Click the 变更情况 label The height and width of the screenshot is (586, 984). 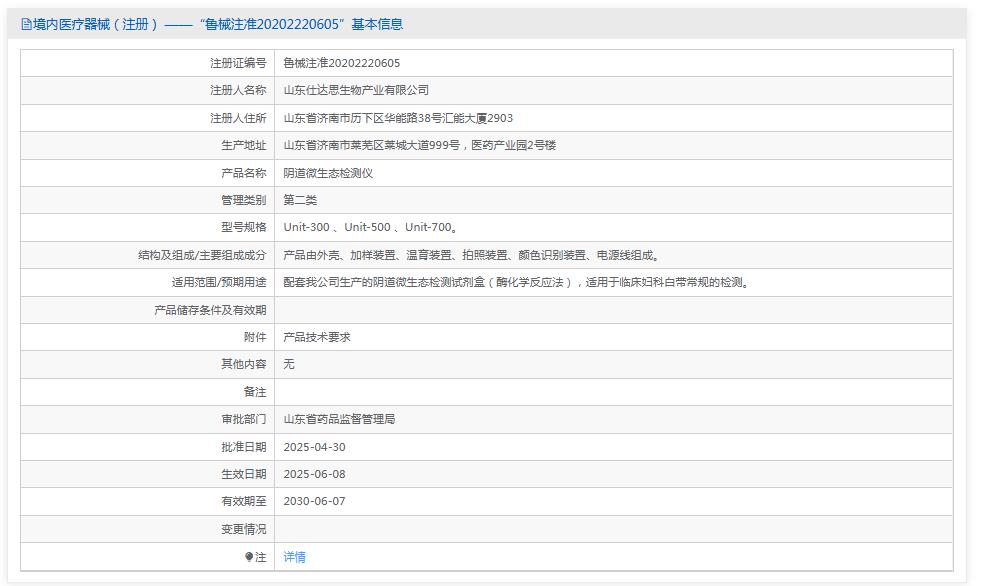[243, 529]
